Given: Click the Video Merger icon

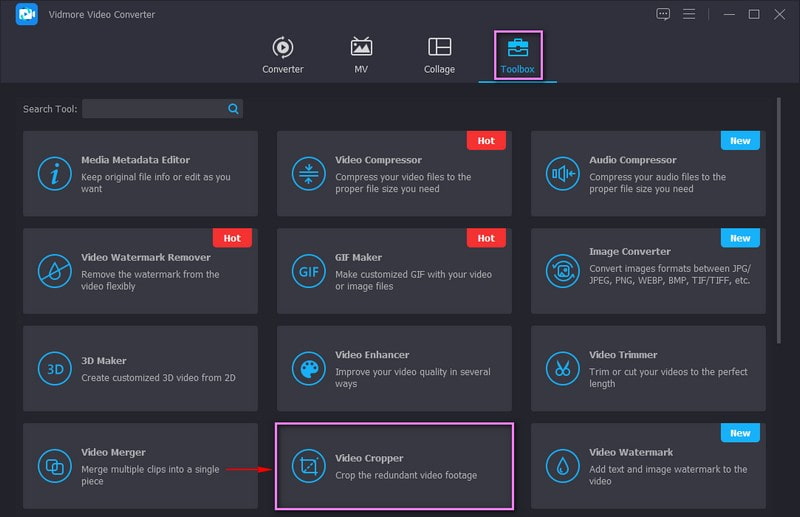Looking at the screenshot, I should (x=54, y=466).
